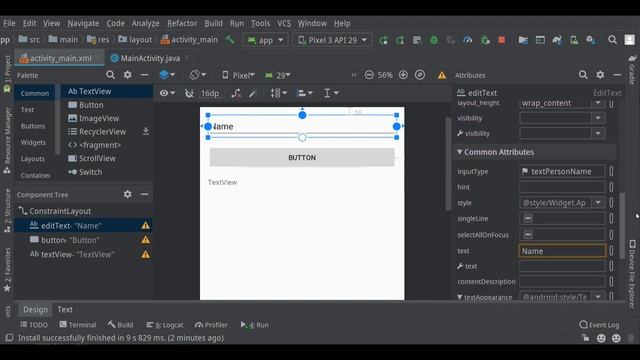The height and width of the screenshot is (360, 640).
Task: Open the Profiler gauge icon in toolbar
Action: click(468, 40)
